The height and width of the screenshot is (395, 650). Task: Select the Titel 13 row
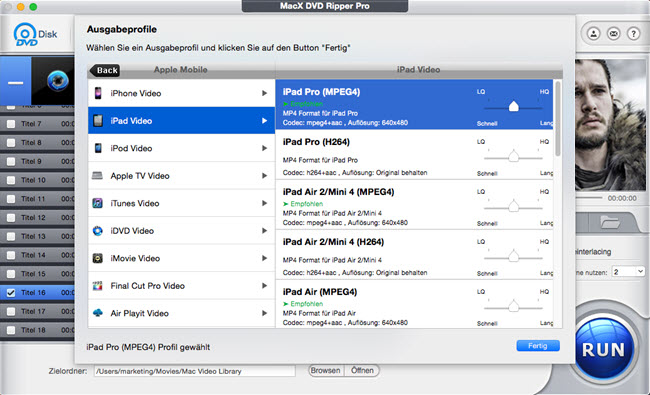[x=37, y=236]
